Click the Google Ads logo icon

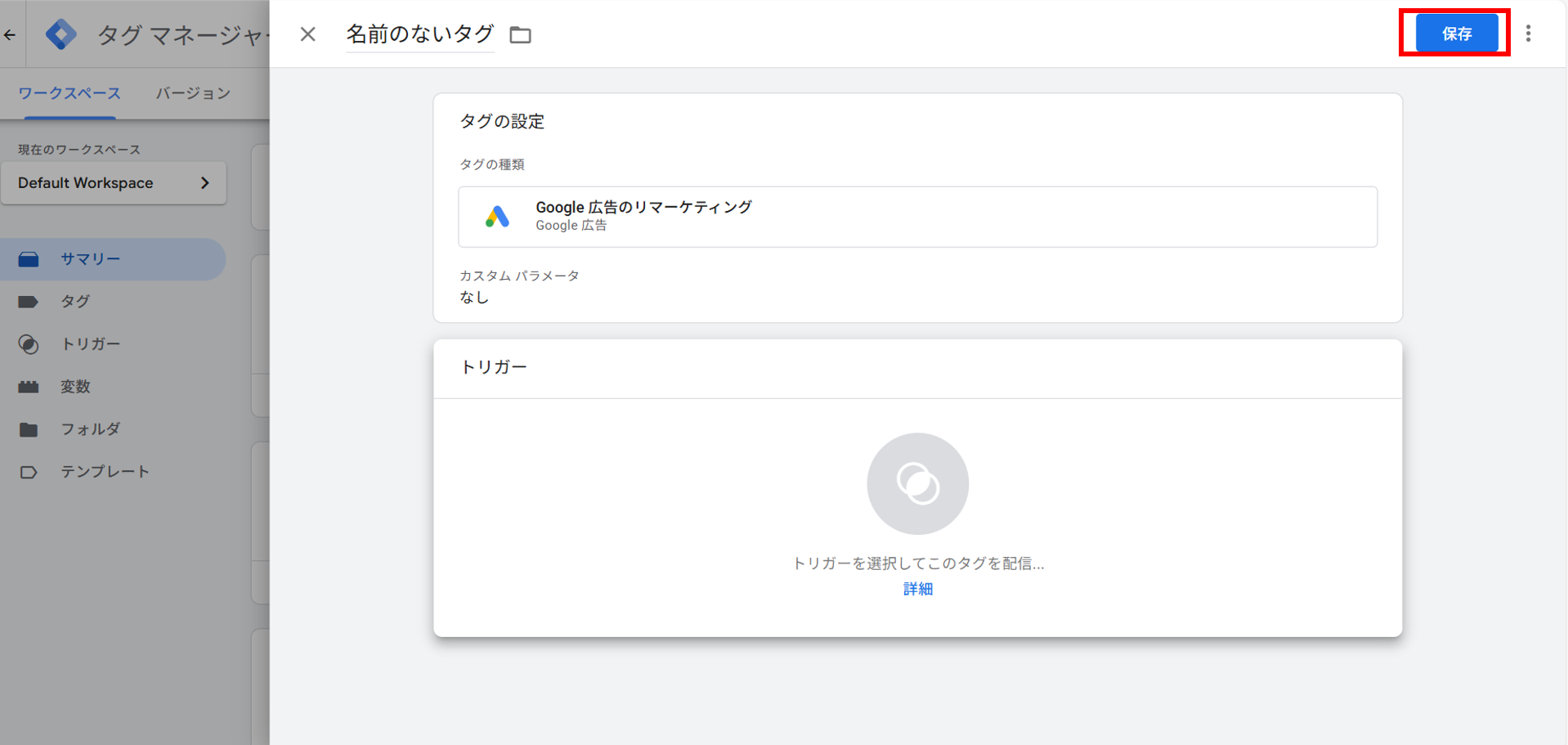coord(497,217)
